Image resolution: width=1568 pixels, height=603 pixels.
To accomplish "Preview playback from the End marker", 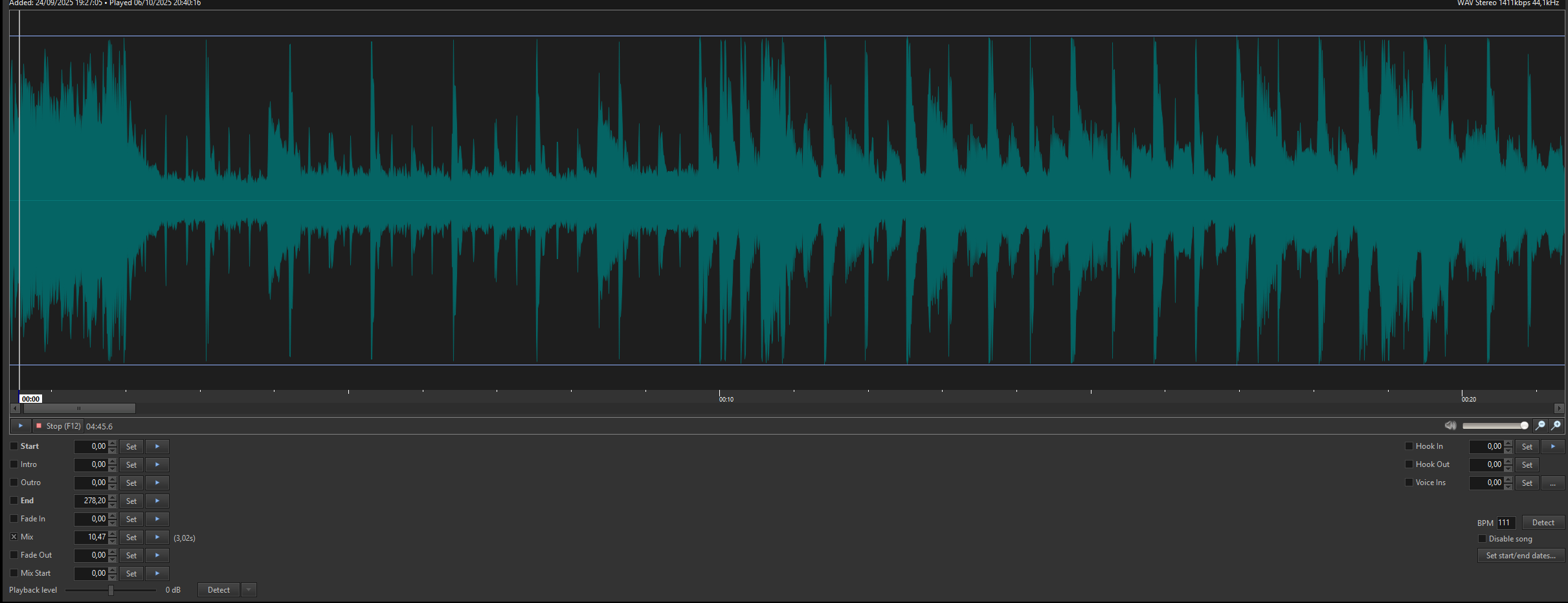I will pos(157,501).
